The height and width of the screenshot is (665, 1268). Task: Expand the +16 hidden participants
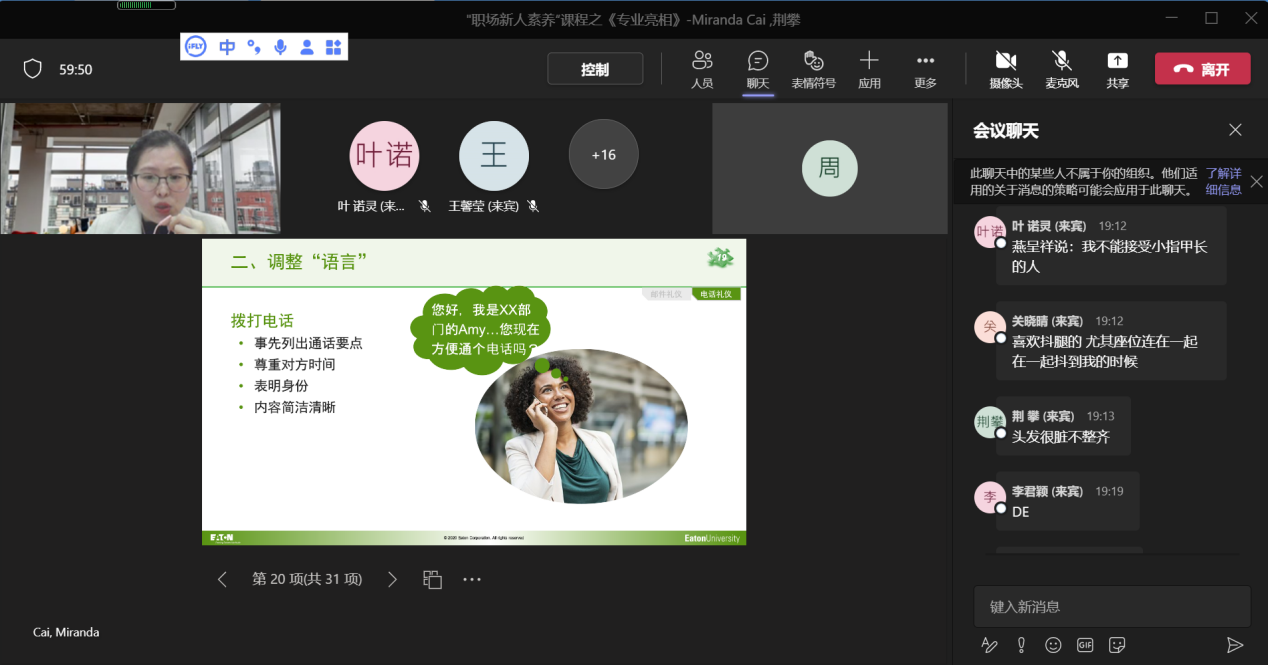coord(603,155)
